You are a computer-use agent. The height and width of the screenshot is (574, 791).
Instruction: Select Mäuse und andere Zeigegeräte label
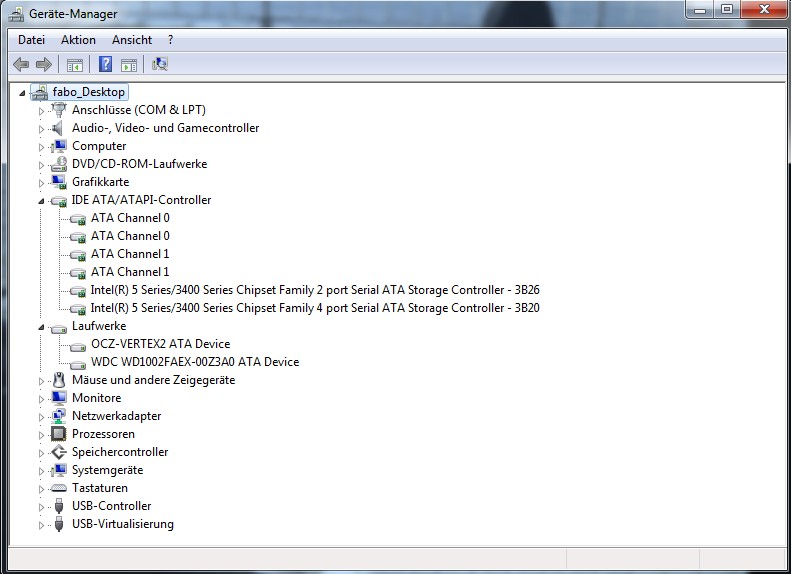coord(153,380)
